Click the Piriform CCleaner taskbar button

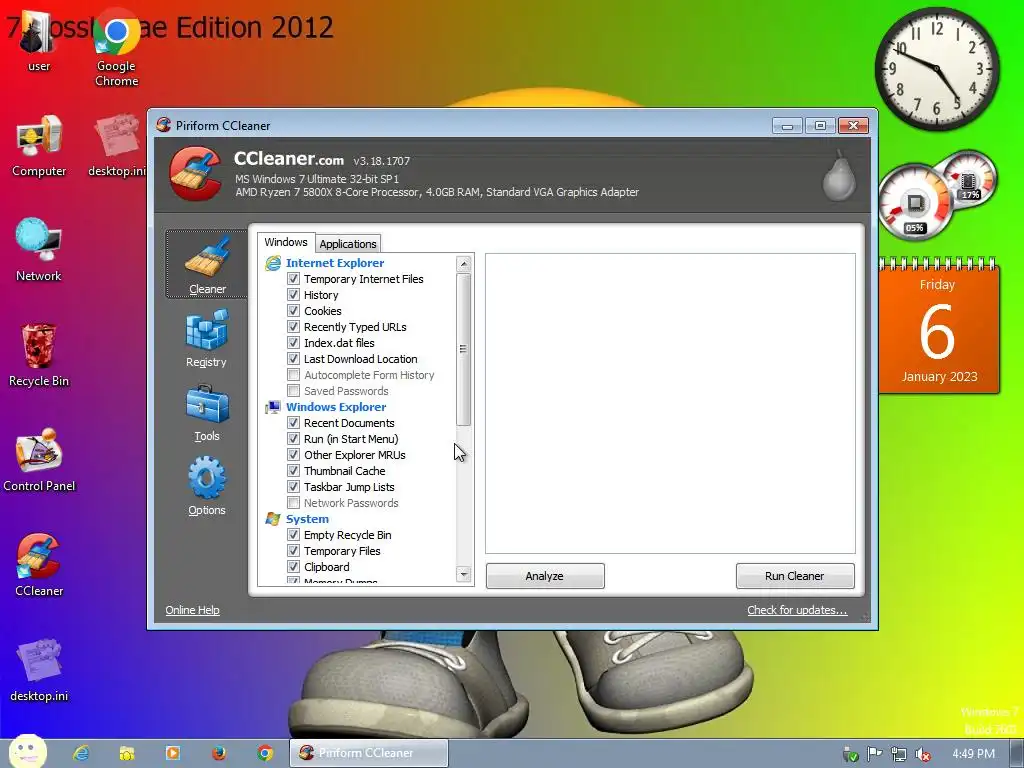point(369,753)
